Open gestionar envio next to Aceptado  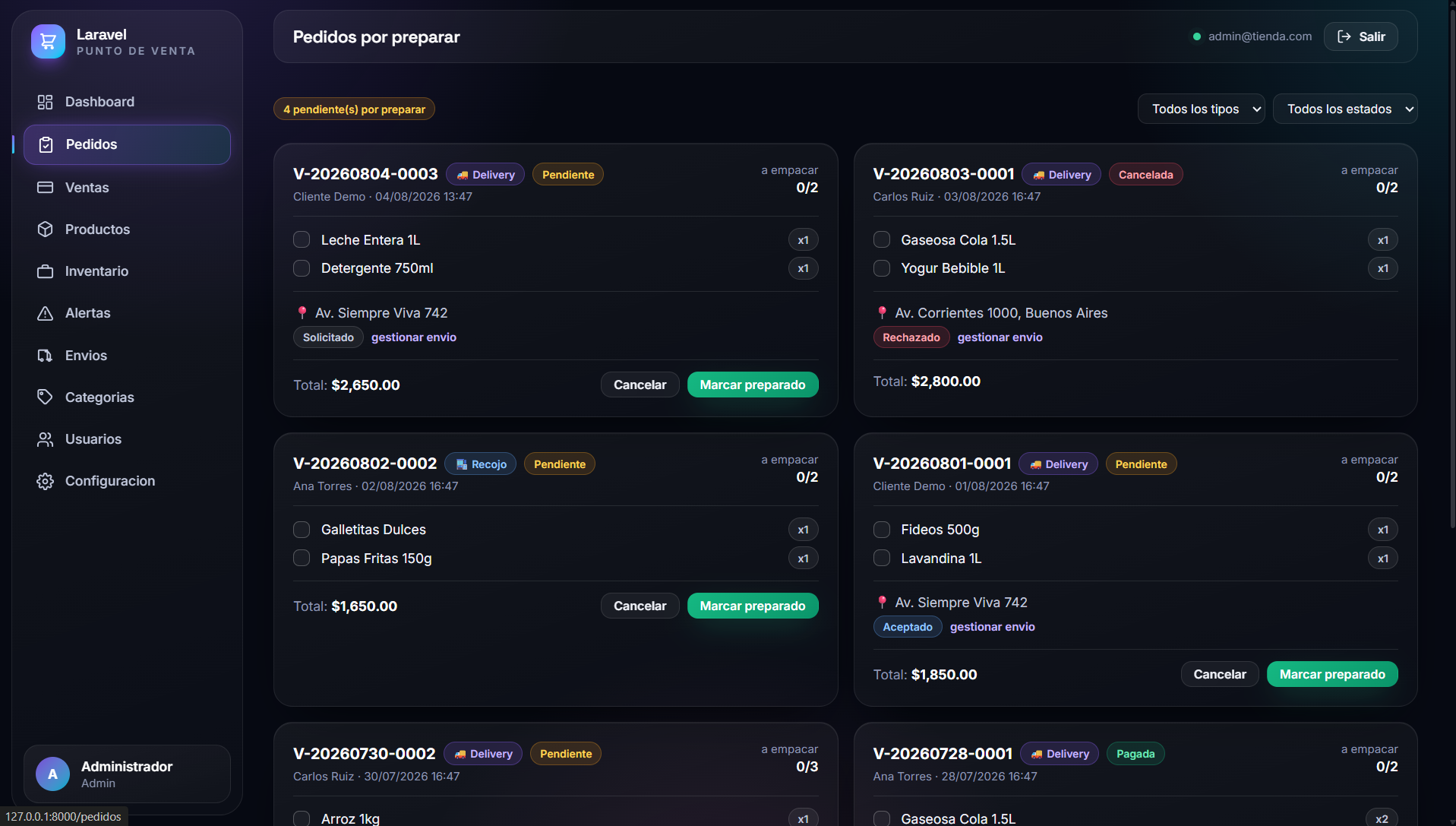tap(992, 627)
